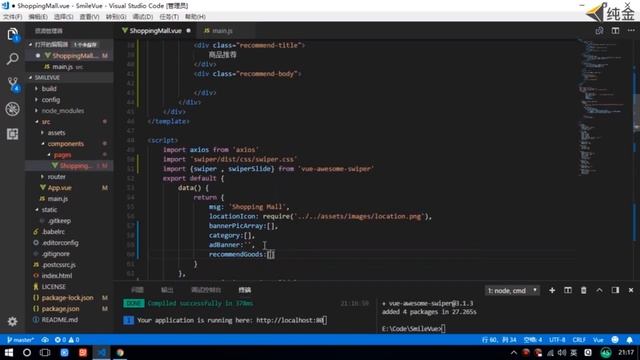640x360 pixels.
Task: Click the line and column indicator
Action: [499, 340]
